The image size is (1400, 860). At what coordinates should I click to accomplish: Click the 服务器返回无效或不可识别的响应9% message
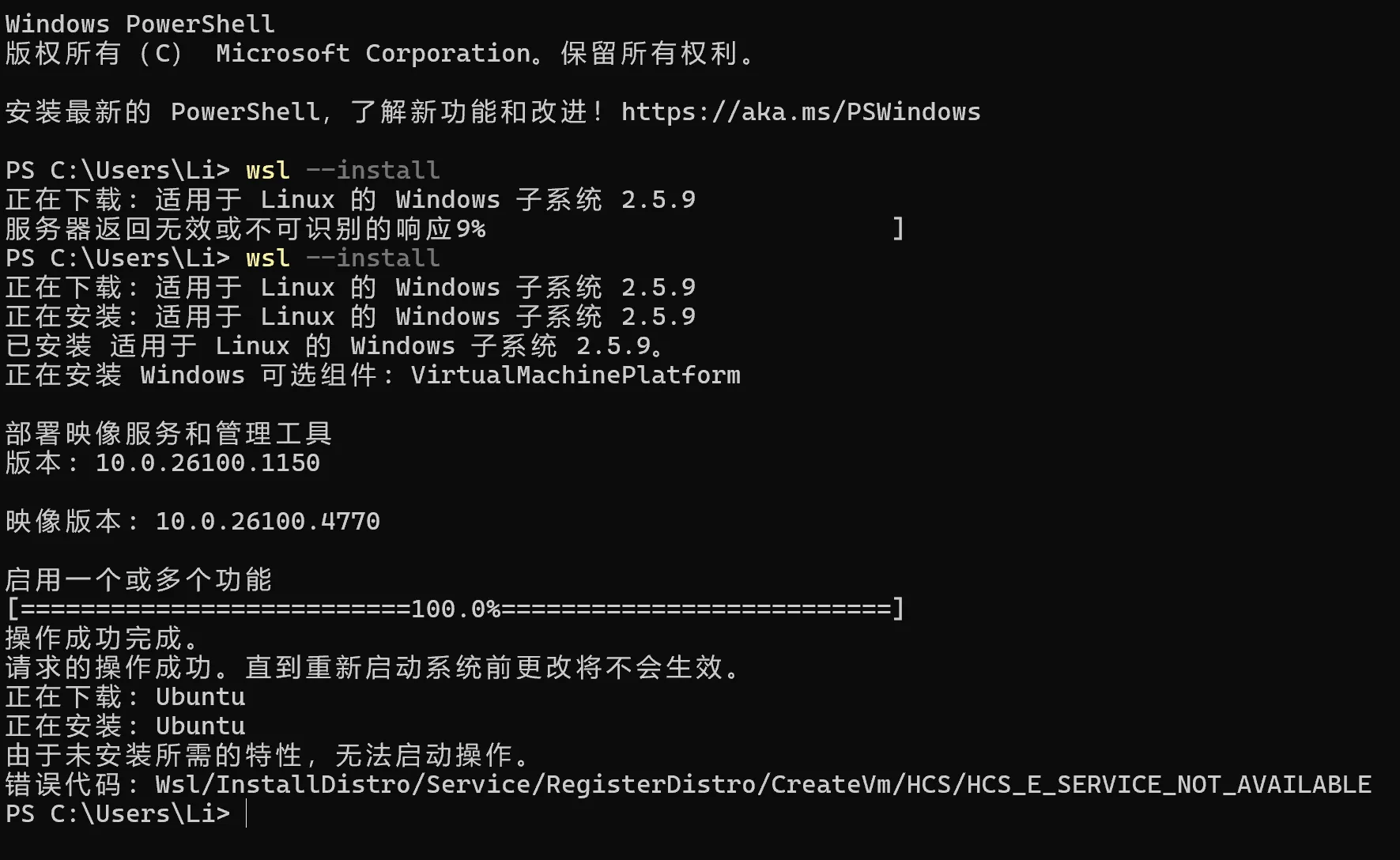[245, 229]
